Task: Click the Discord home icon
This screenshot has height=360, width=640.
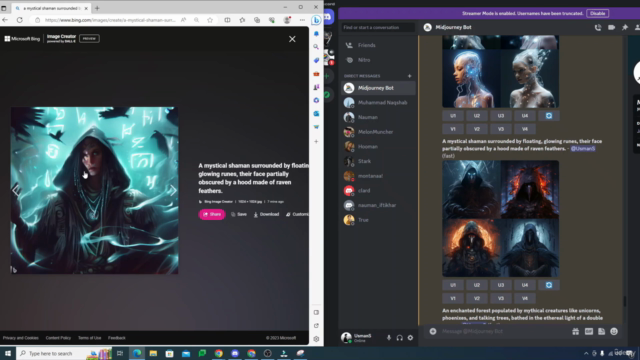Action: click(x=329, y=17)
